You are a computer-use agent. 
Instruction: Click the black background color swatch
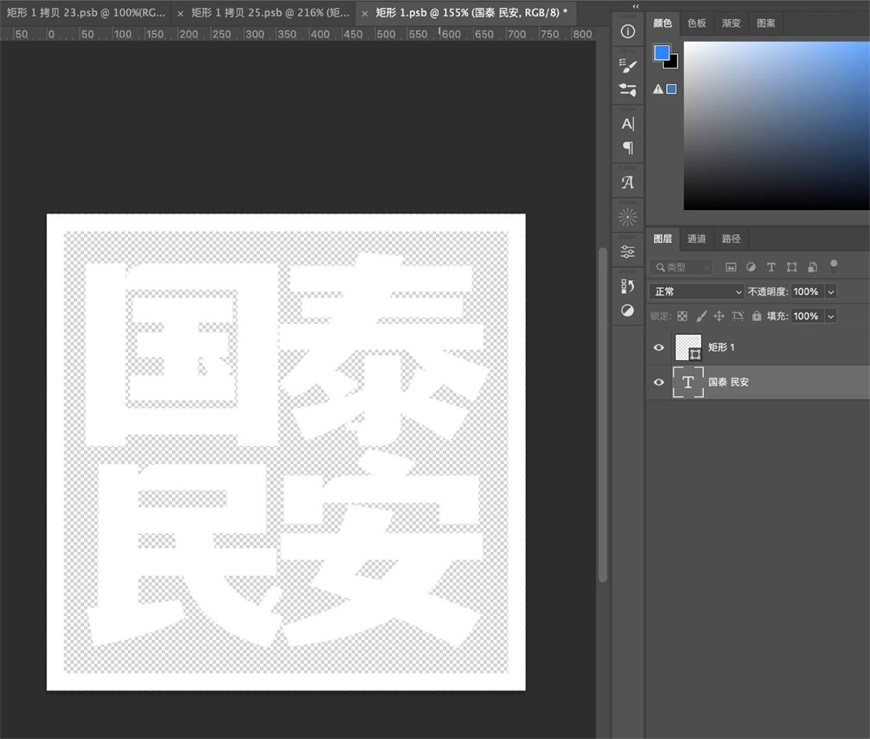pos(673,63)
